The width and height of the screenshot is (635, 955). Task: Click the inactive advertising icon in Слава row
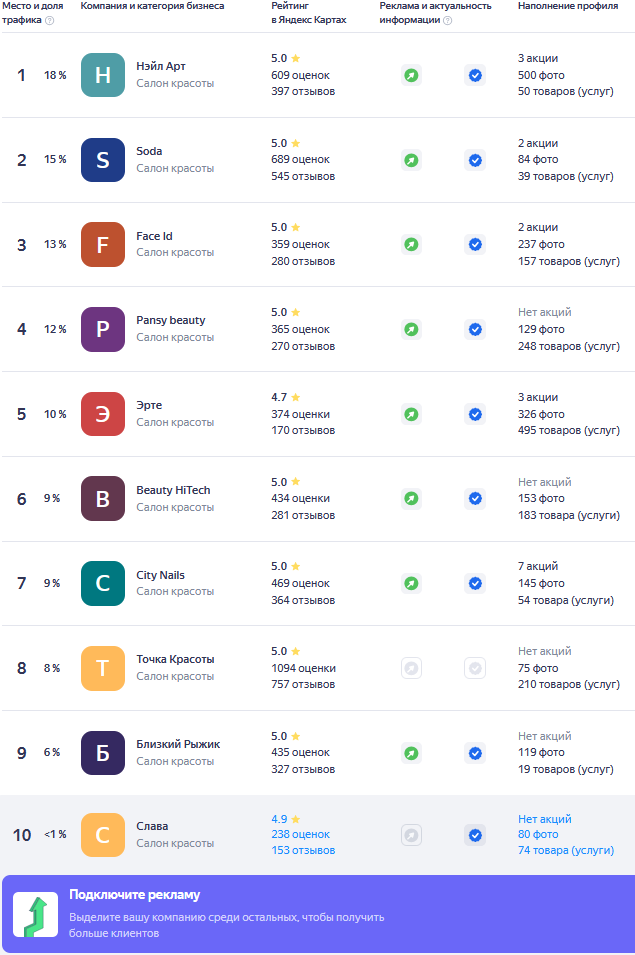[x=411, y=834]
